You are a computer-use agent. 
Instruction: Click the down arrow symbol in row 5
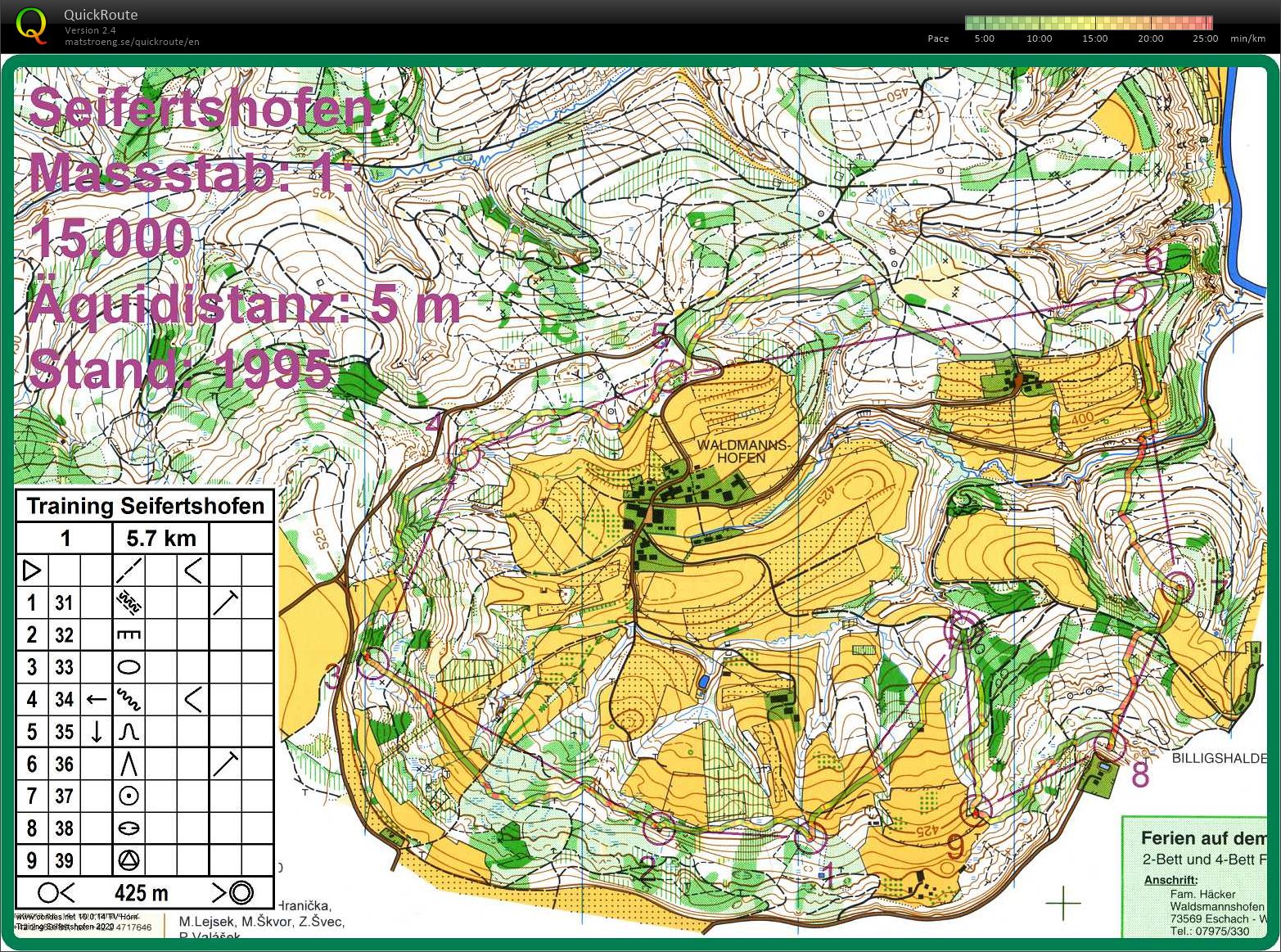(97, 731)
